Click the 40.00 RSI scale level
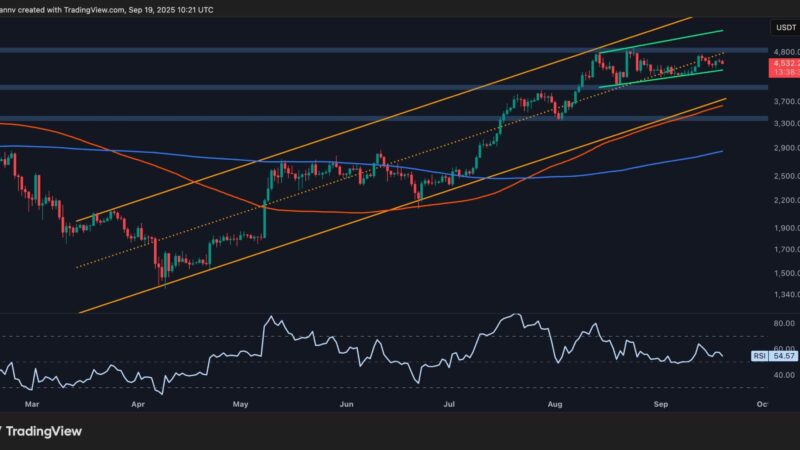This screenshot has width=800, height=450. (784, 375)
